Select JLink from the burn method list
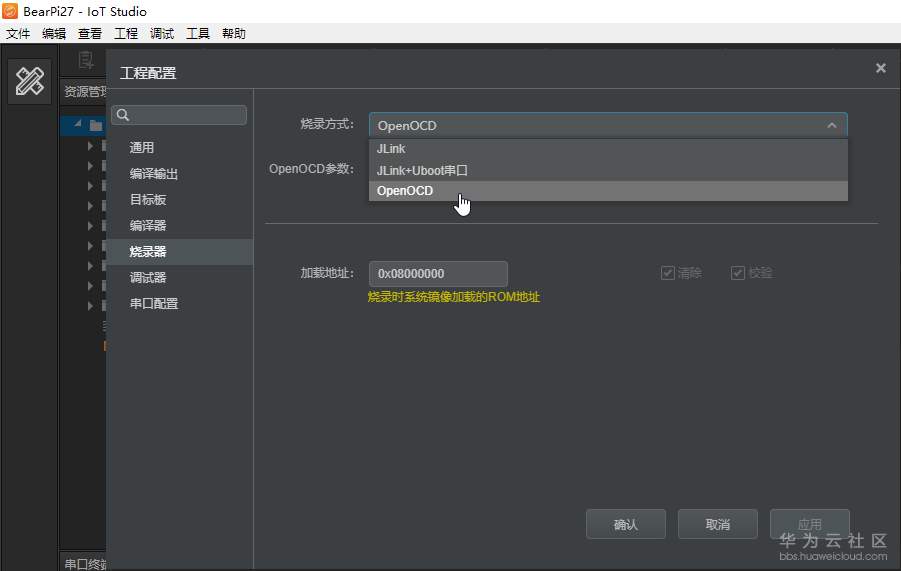The height and width of the screenshot is (571, 901). (x=608, y=149)
